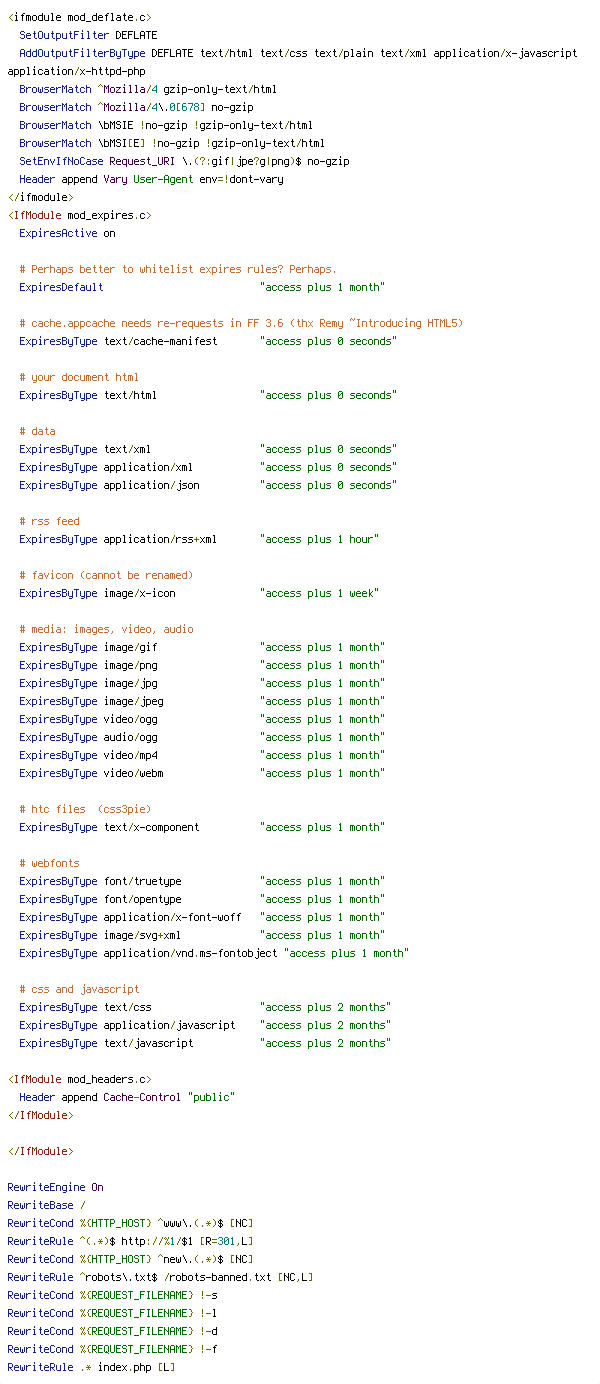Screen dimensions: 600x1384
Task: Click the SetOutputFilter DEFLATE directive
Action: [x=88, y=35]
